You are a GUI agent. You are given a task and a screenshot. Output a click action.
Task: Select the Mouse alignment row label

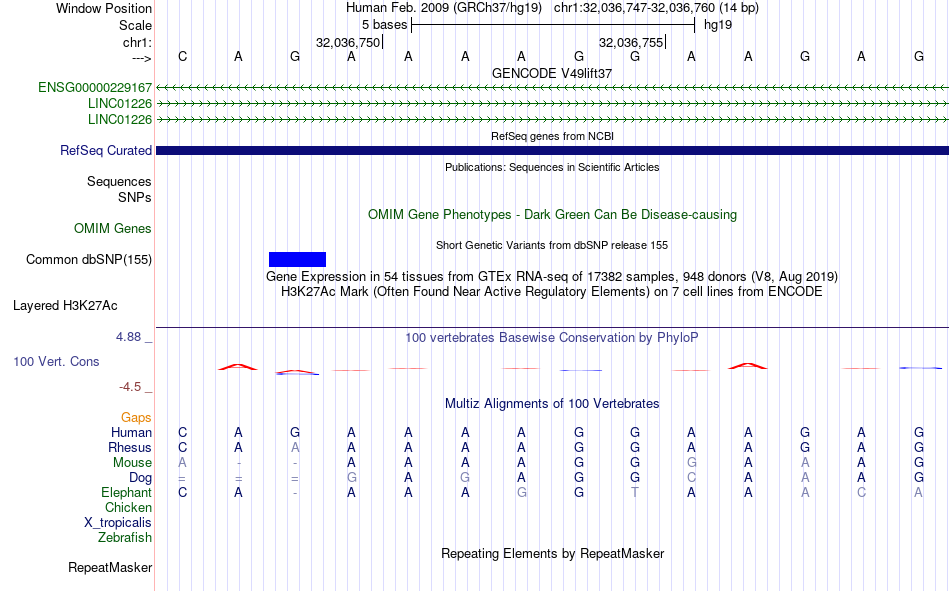click(132, 462)
